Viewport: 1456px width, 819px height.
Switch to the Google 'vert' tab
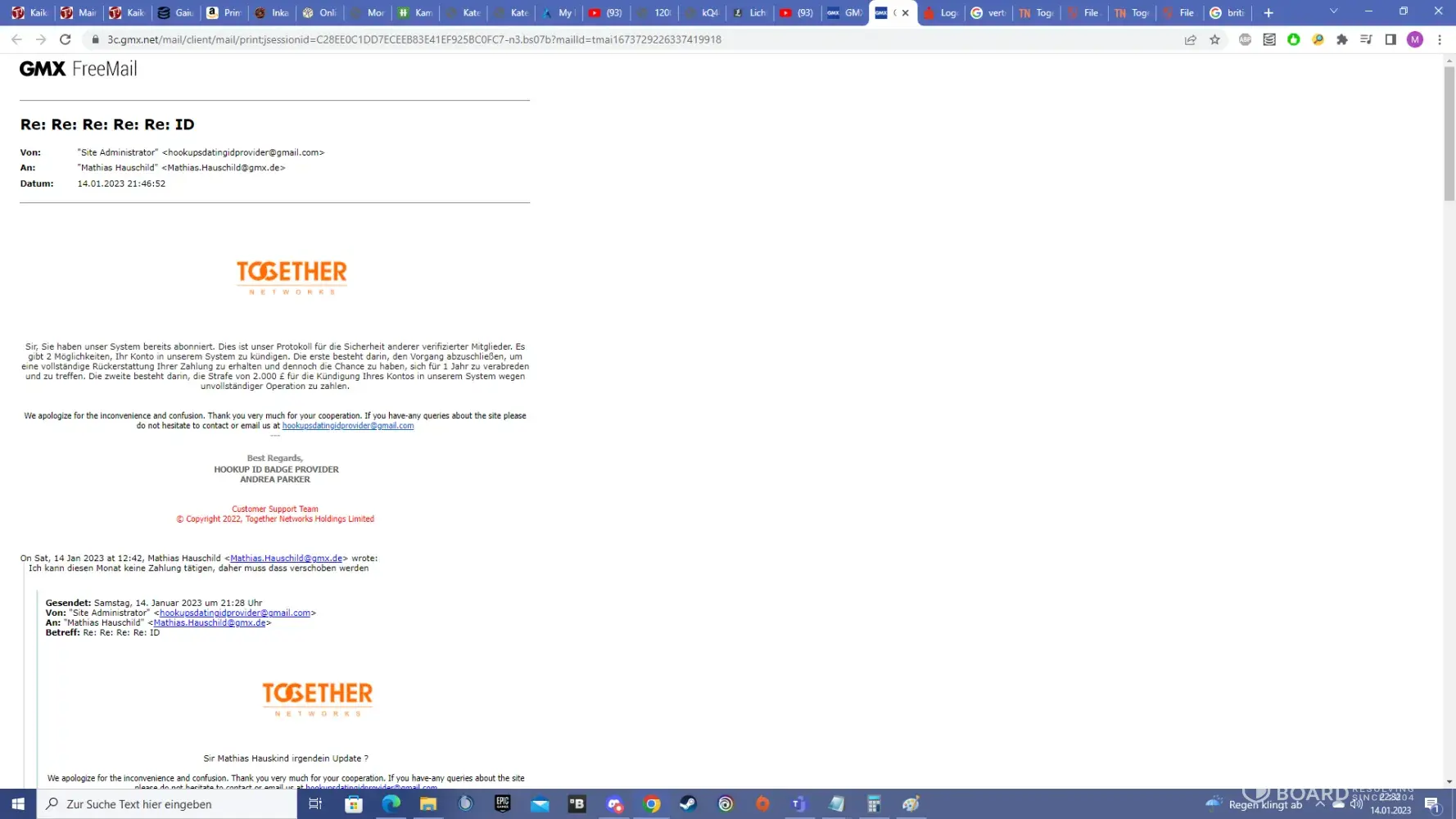pos(988,12)
